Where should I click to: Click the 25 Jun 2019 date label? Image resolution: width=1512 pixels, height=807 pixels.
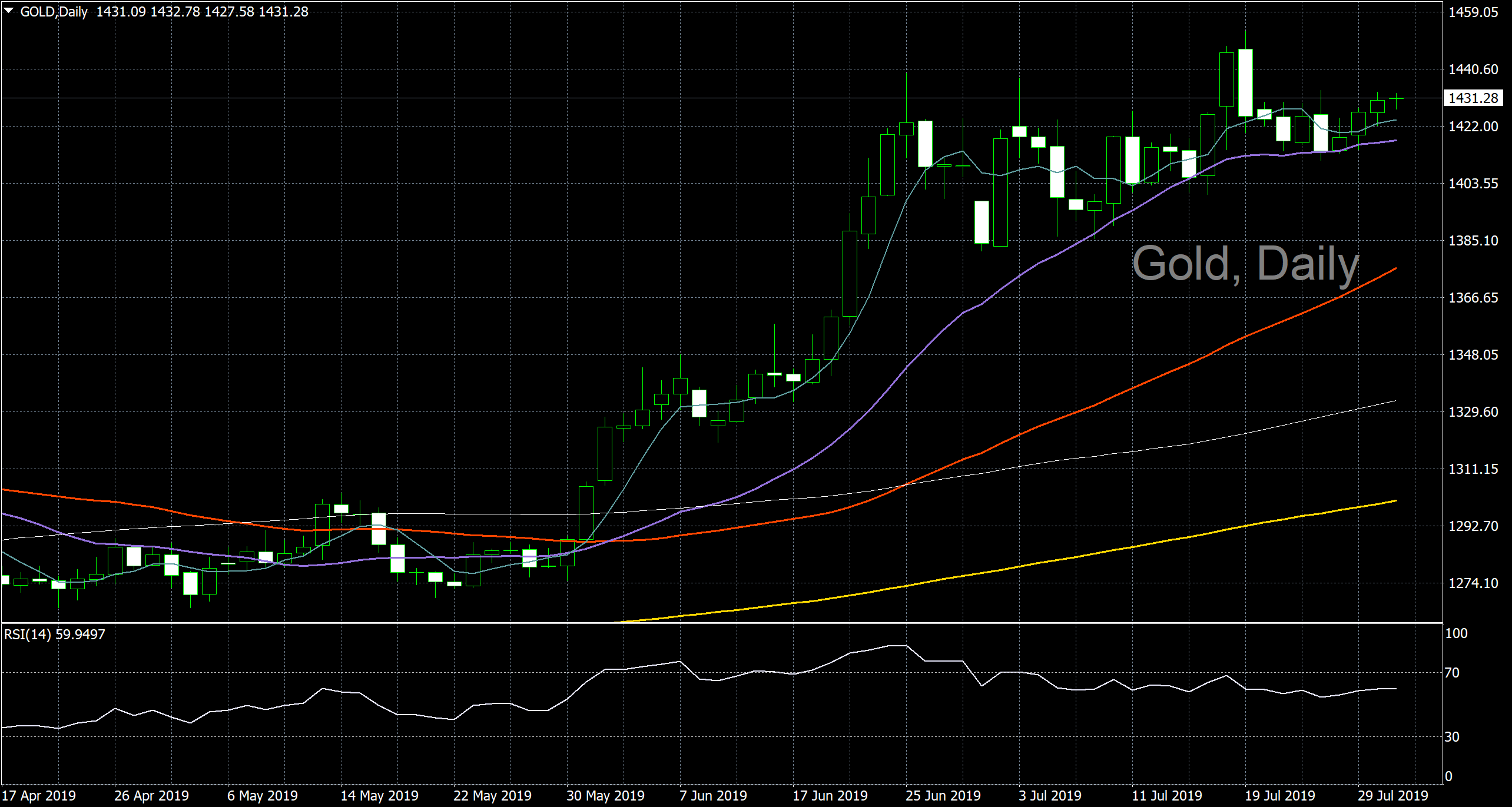pyautogui.click(x=943, y=796)
